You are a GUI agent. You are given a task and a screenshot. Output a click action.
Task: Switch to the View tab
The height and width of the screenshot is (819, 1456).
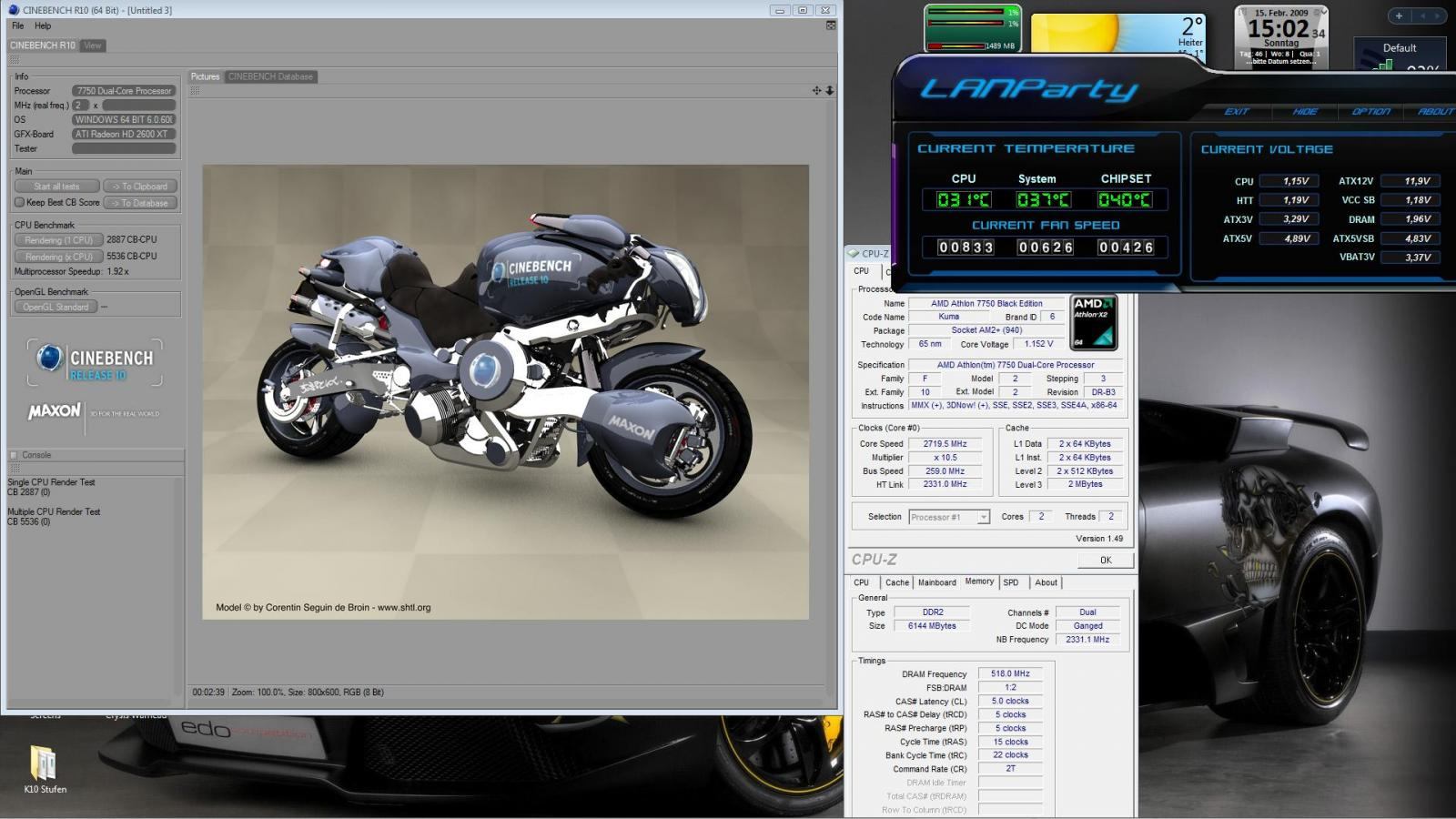(x=93, y=45)
